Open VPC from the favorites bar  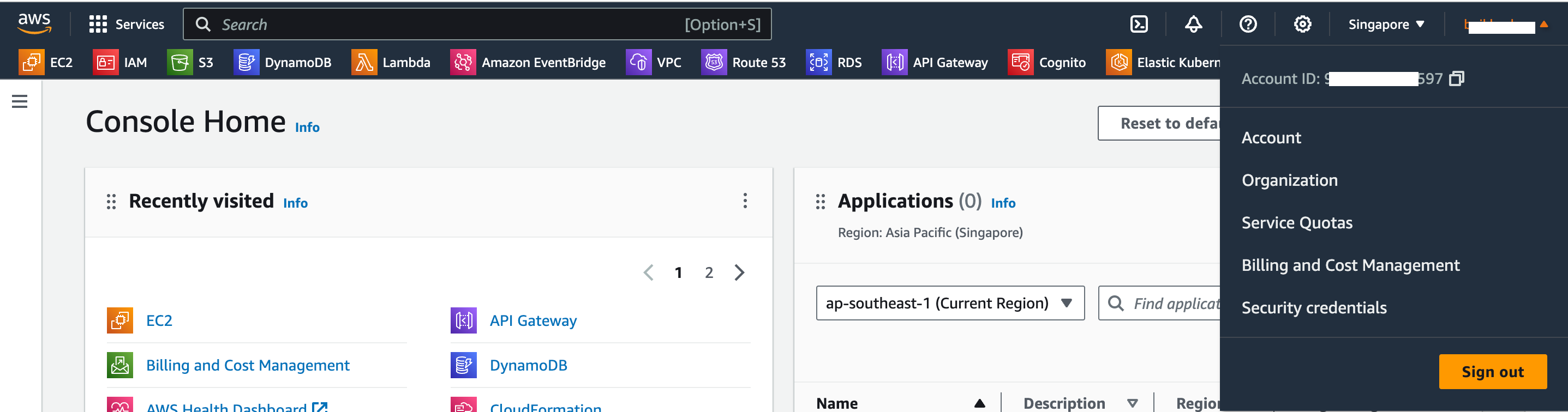654,62
